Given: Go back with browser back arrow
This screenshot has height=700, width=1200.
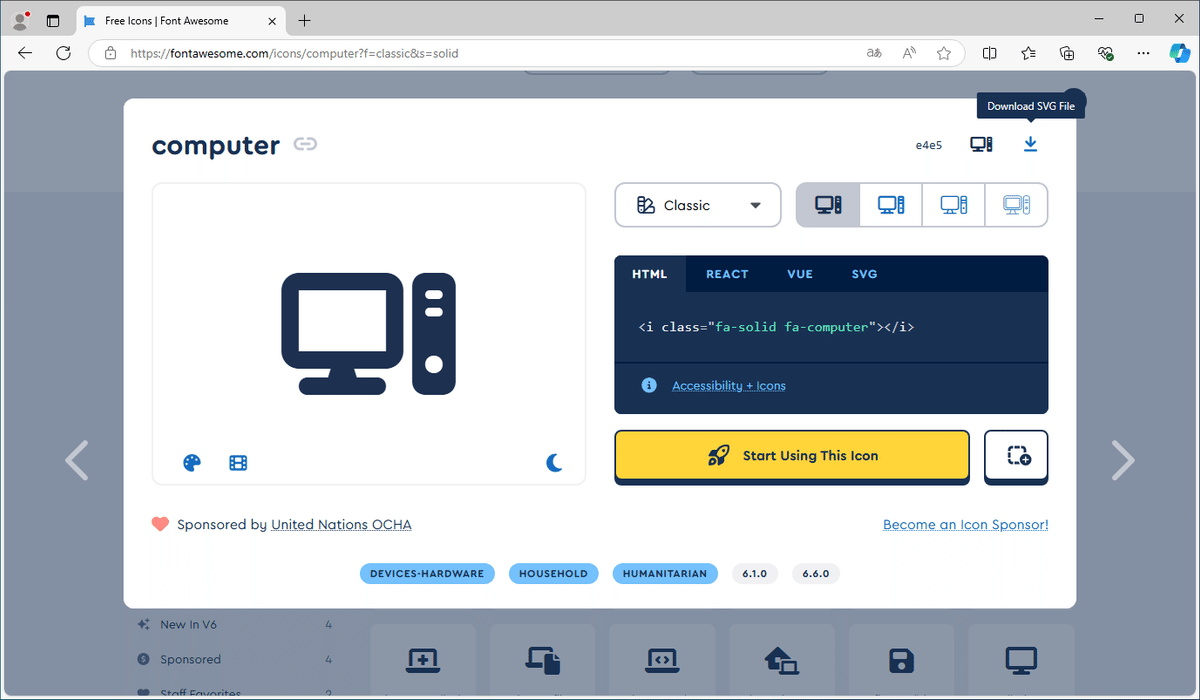Looking at the screenshot, I should [25, 53].
